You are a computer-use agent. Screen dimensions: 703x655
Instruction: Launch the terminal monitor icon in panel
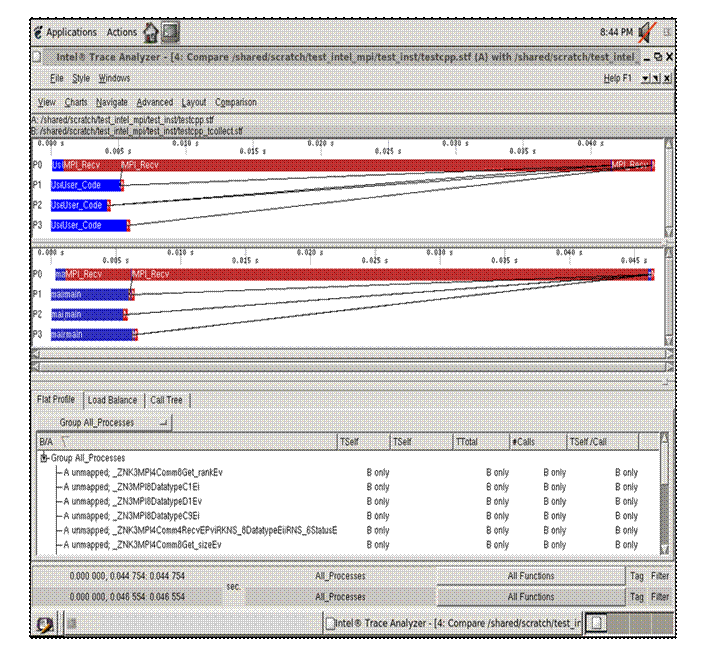(x=170, y=32)
